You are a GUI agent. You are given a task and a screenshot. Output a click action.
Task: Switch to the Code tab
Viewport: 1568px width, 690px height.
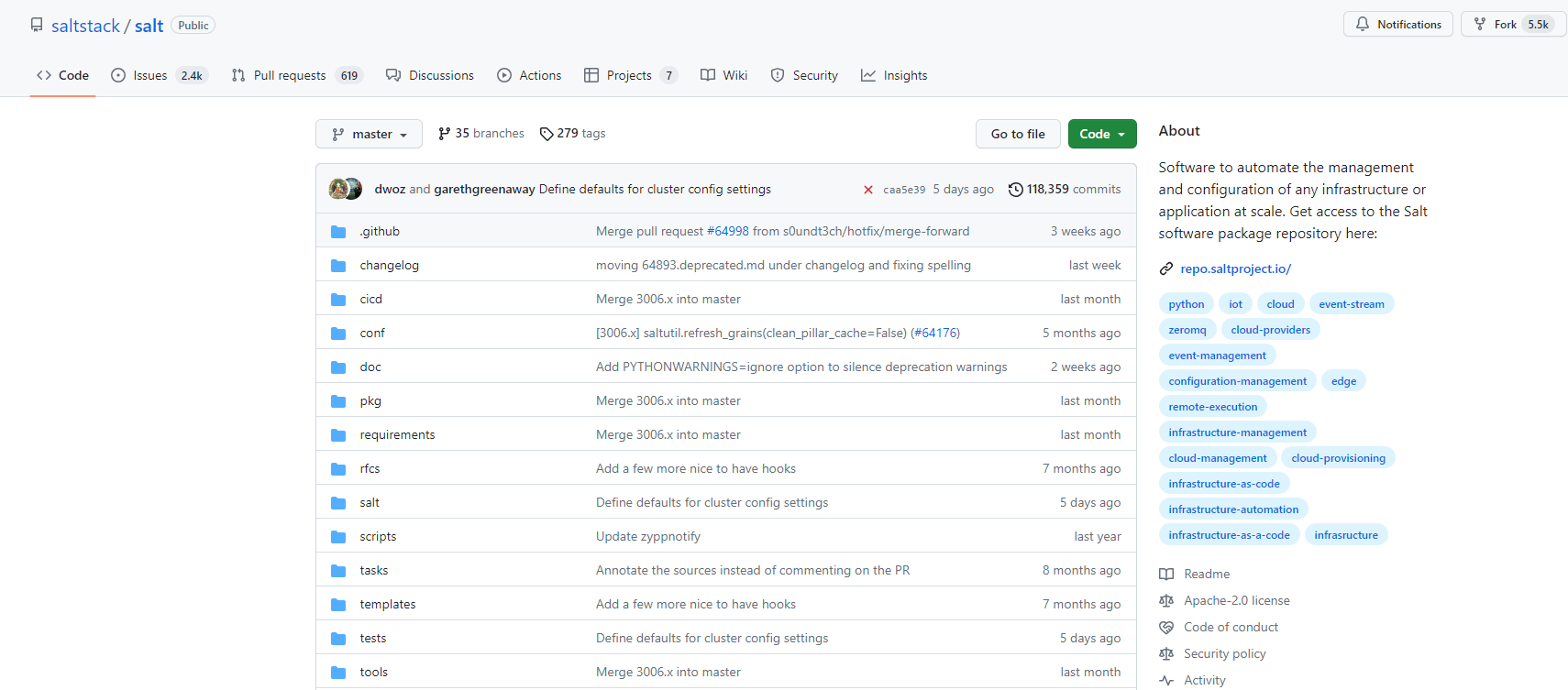62,75
